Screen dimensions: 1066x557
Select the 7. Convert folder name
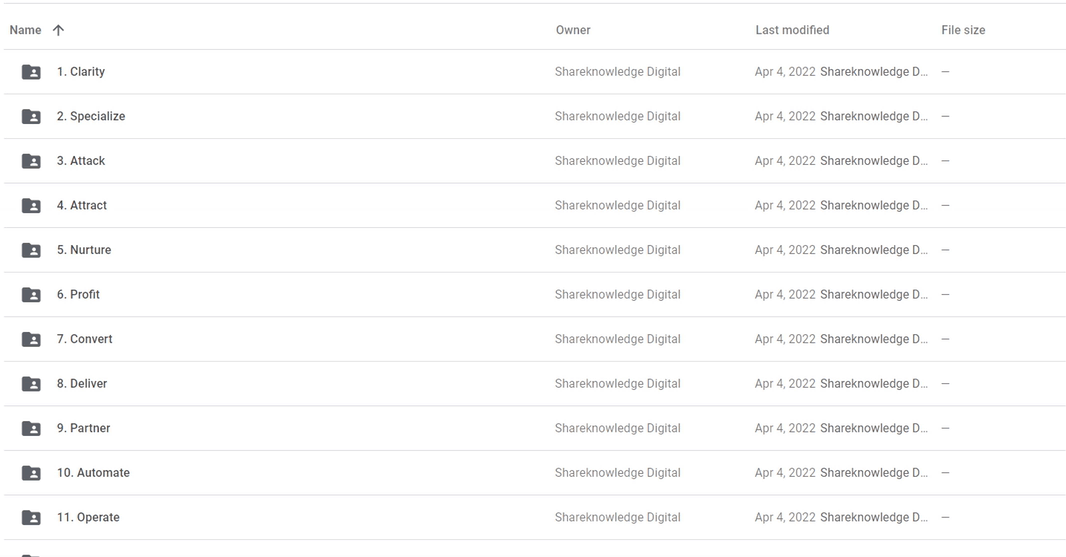pos(84,339)
